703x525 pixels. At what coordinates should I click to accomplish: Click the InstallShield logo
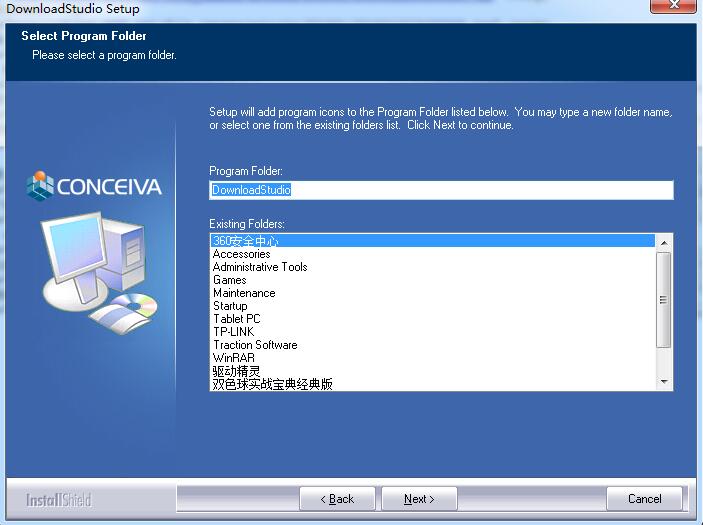(58, 499)
